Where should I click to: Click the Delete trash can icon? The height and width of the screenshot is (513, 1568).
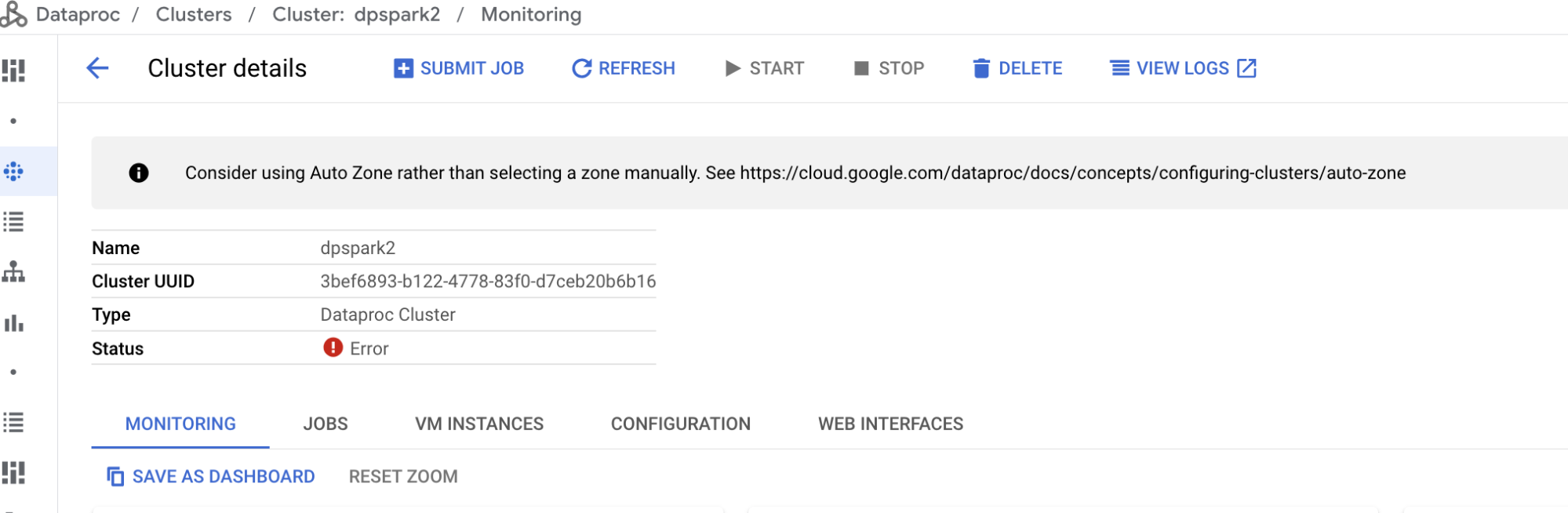pos(980,68)
